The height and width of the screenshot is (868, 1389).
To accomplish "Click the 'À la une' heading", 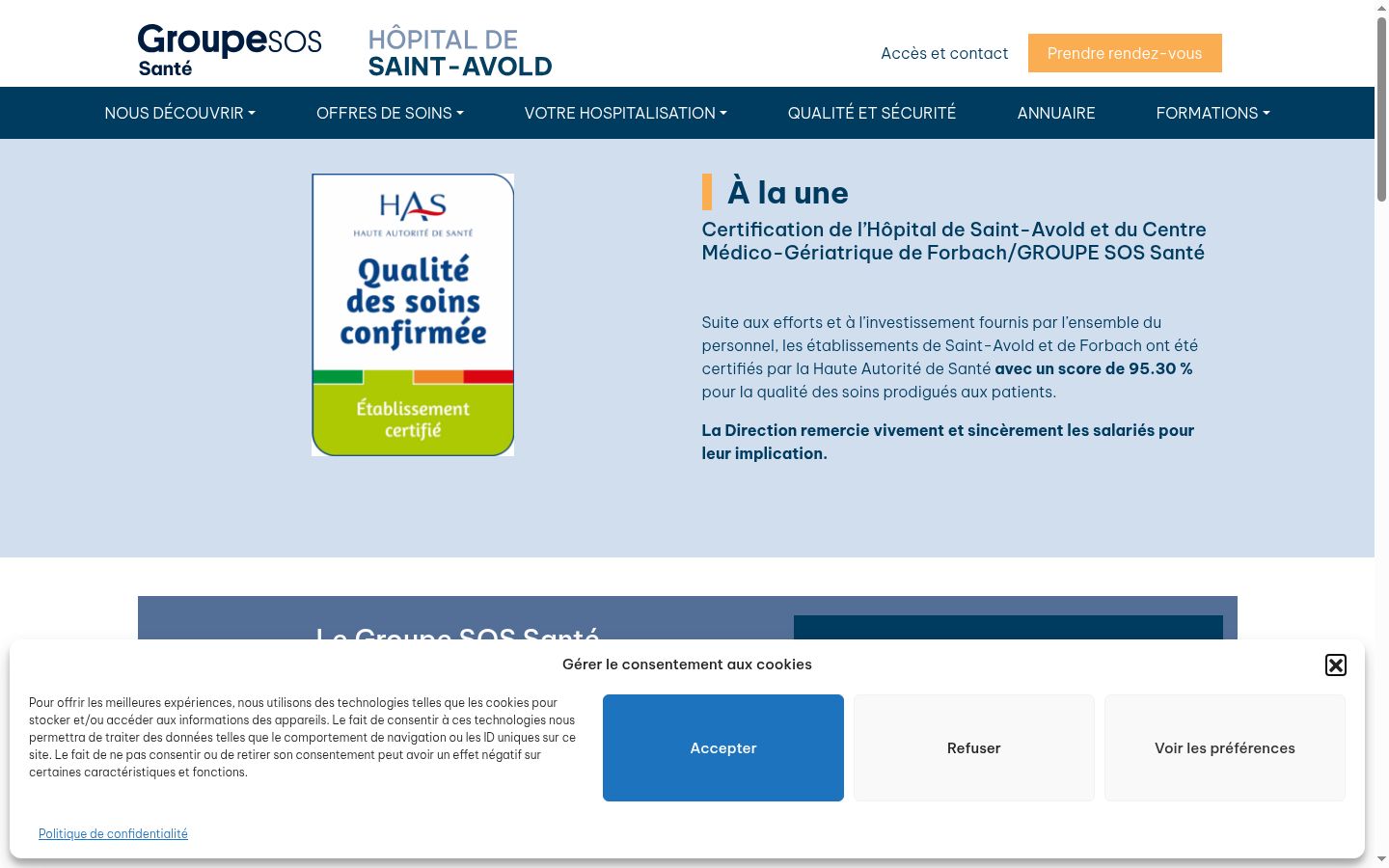I will [788, 192].
